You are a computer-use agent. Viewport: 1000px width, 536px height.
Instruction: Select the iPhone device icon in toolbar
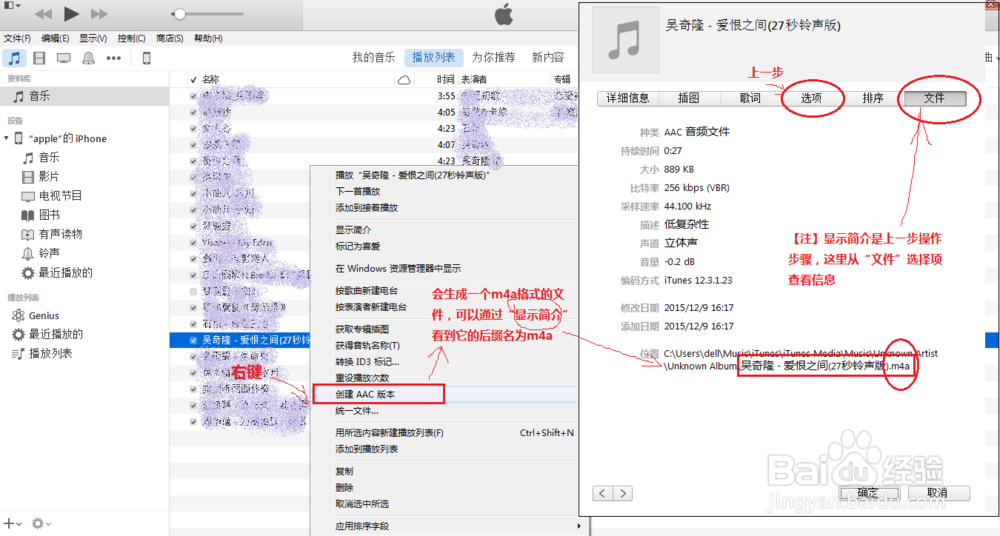146,58
